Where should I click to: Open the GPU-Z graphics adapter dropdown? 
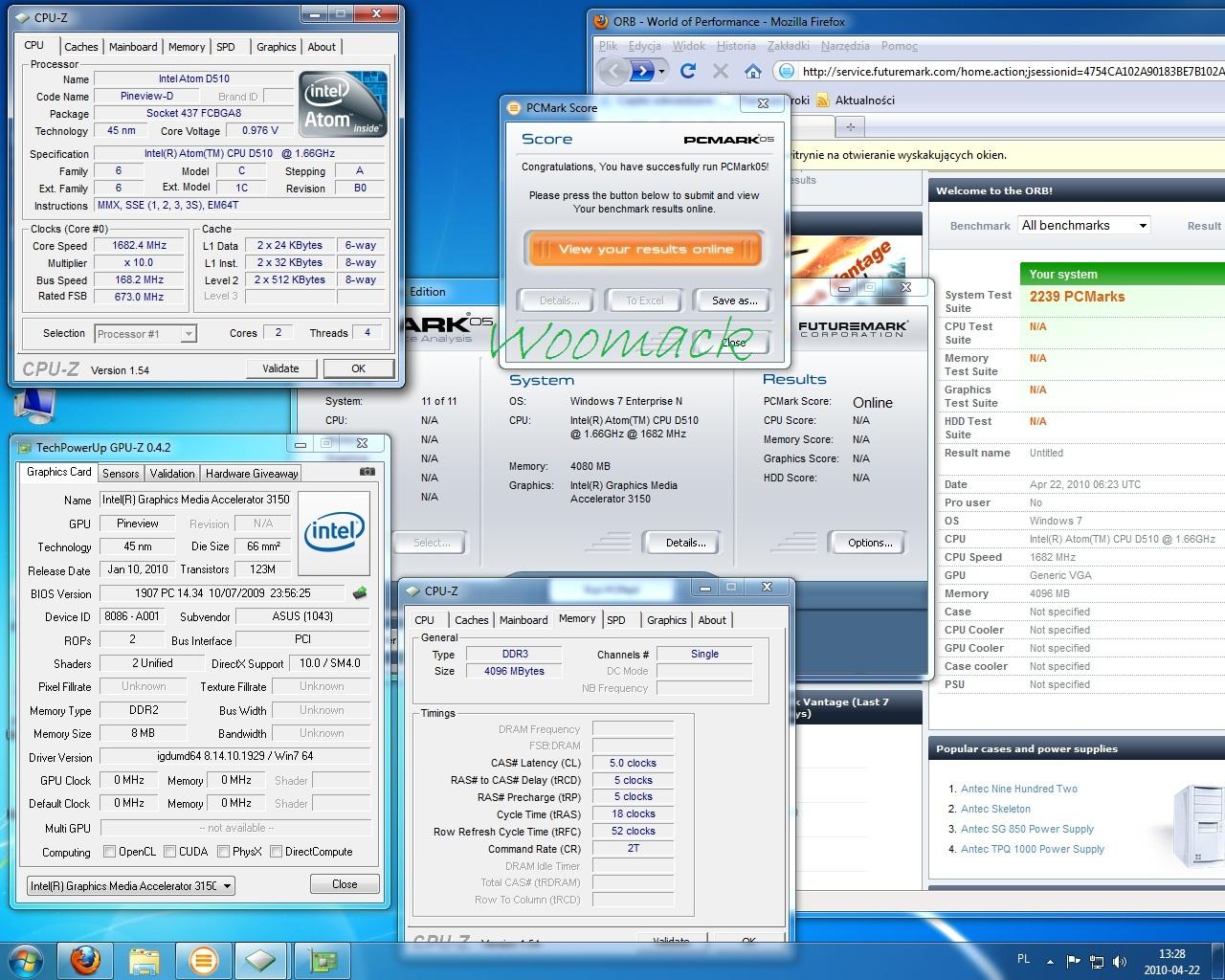click(227, 886)
